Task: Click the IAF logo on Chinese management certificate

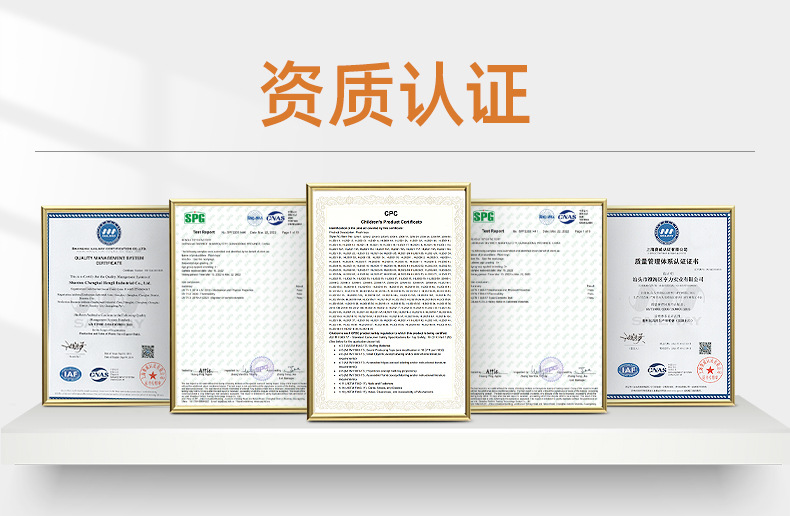Action: [x=628, y=370]
